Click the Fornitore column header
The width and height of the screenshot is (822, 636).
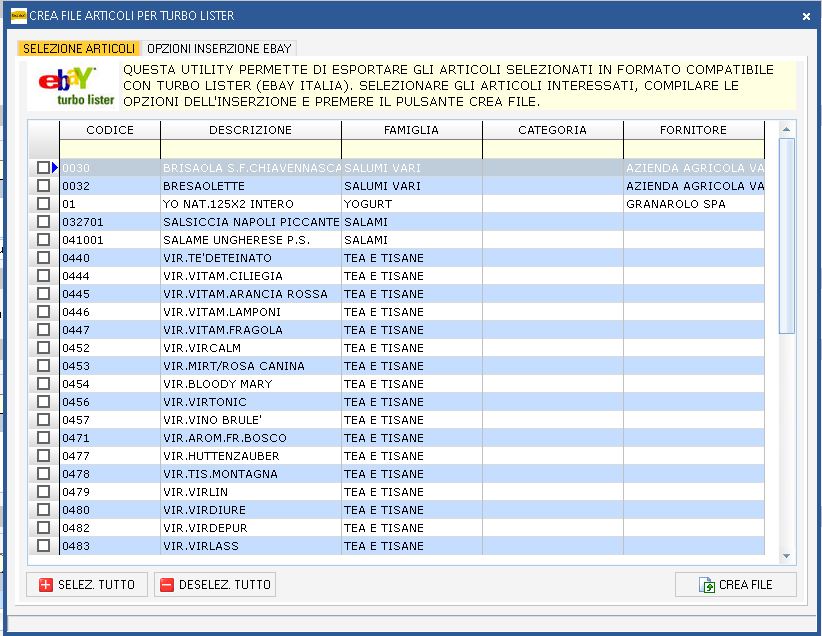click(694, 130)
